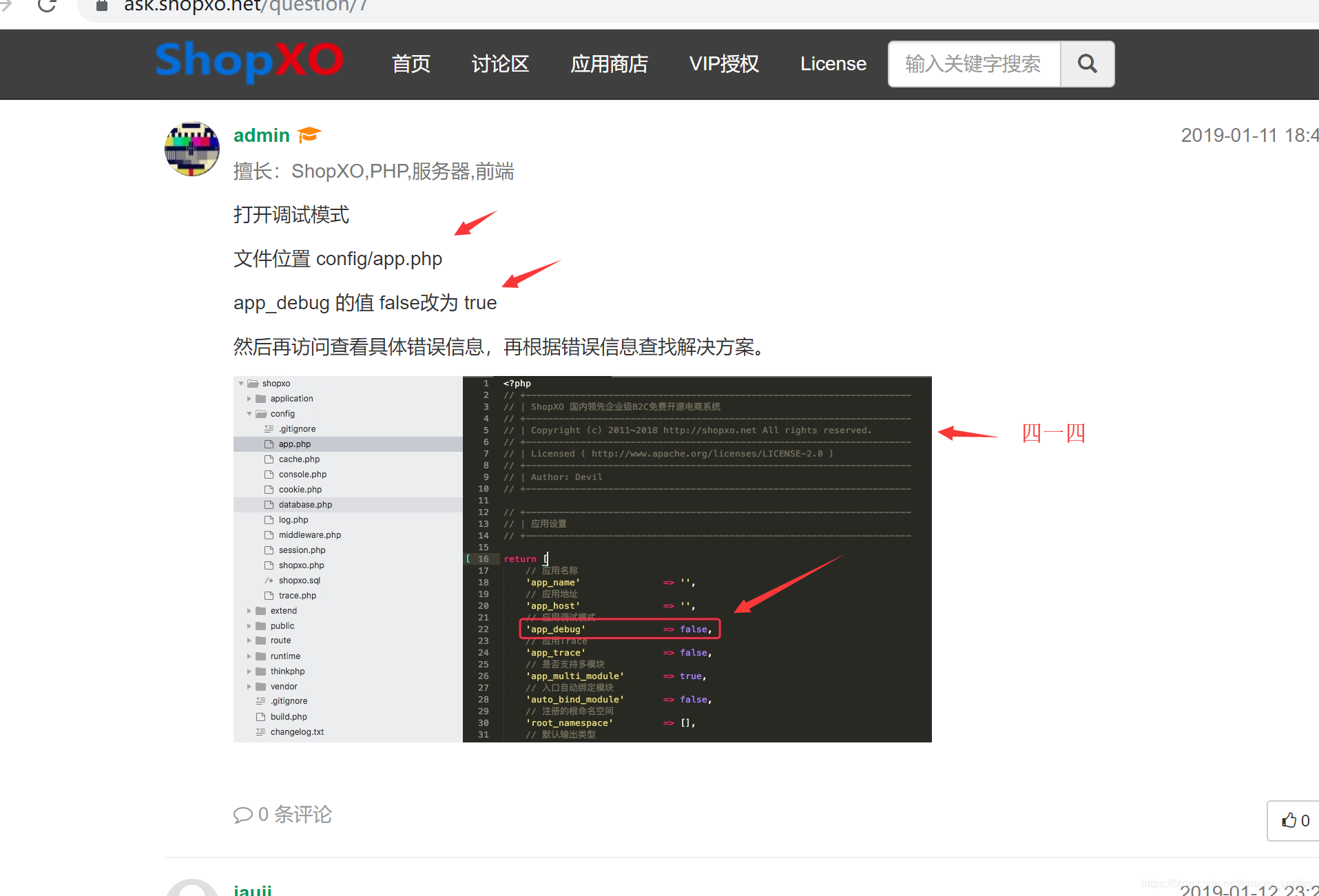Click the 0 条评论 comments link

coord(282,815)
